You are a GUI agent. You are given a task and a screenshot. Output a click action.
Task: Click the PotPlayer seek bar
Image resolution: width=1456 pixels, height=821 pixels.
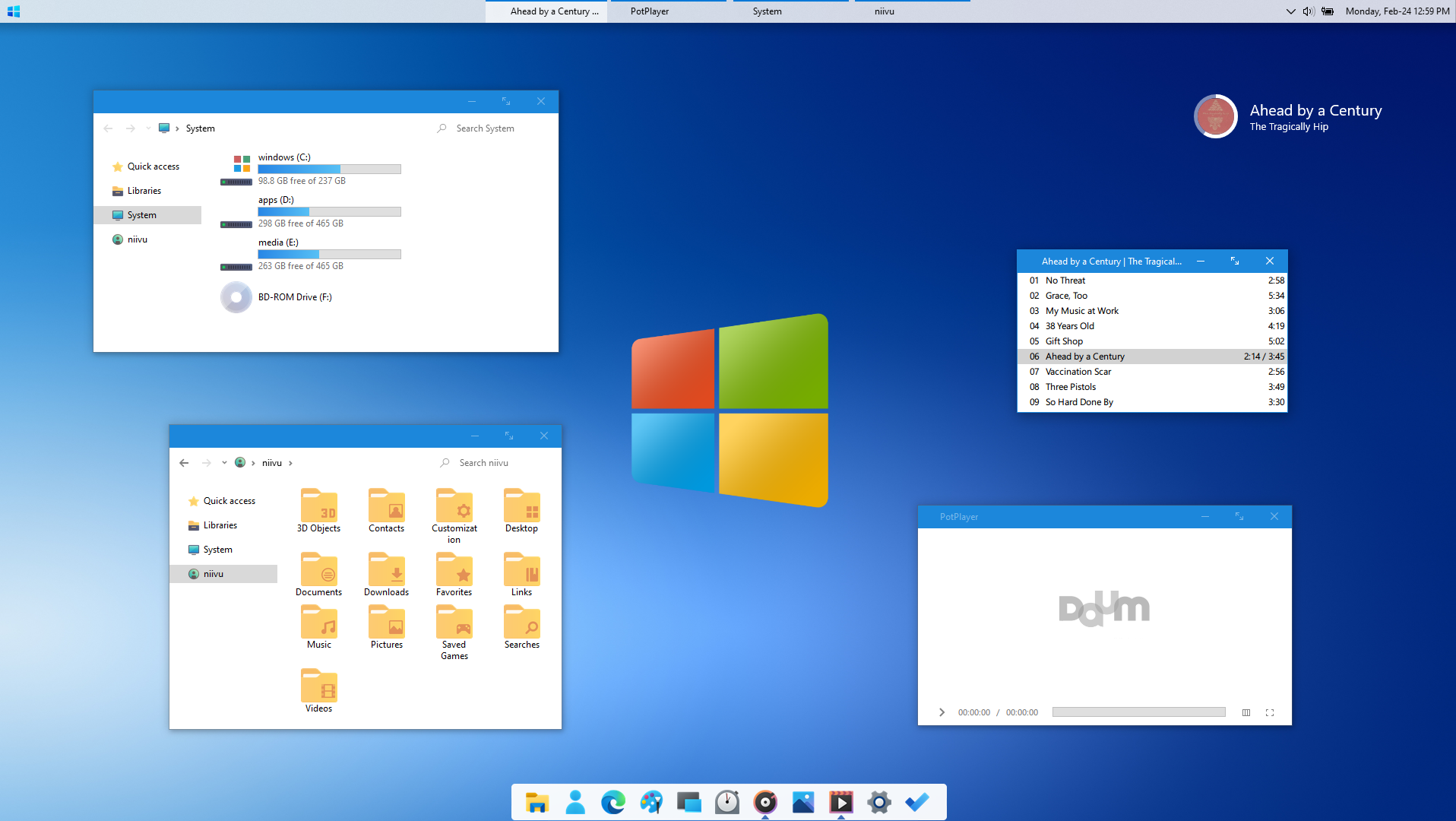[x=1138, y=712]
